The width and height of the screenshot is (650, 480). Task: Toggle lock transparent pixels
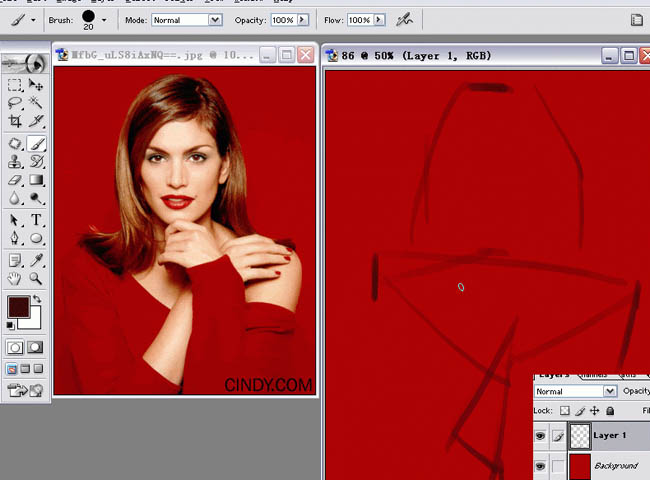click(565, 411)
